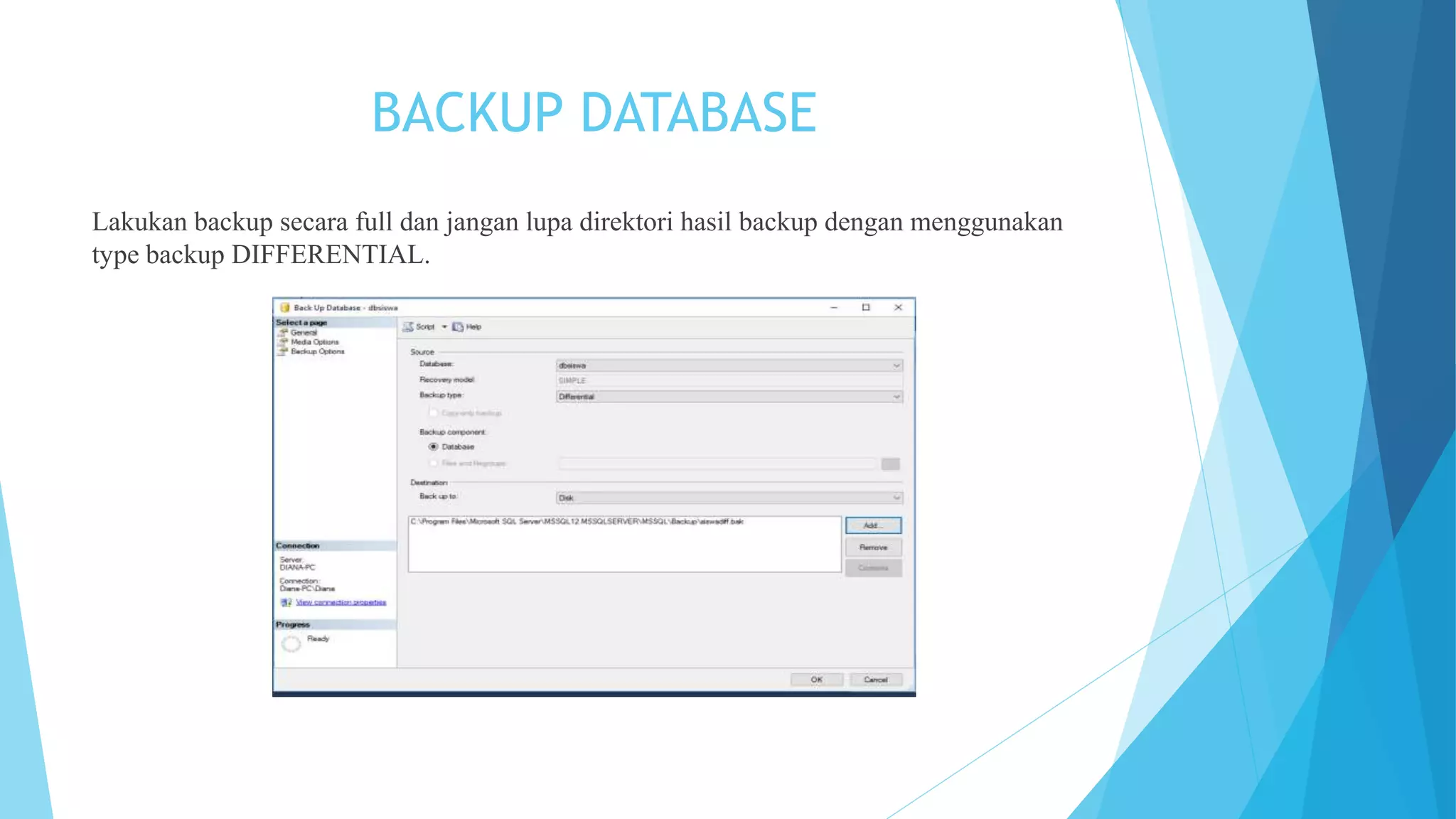The image size is (1456, 819).
Task: Maximize the Back Up Database window
Action: click(866, 307)
